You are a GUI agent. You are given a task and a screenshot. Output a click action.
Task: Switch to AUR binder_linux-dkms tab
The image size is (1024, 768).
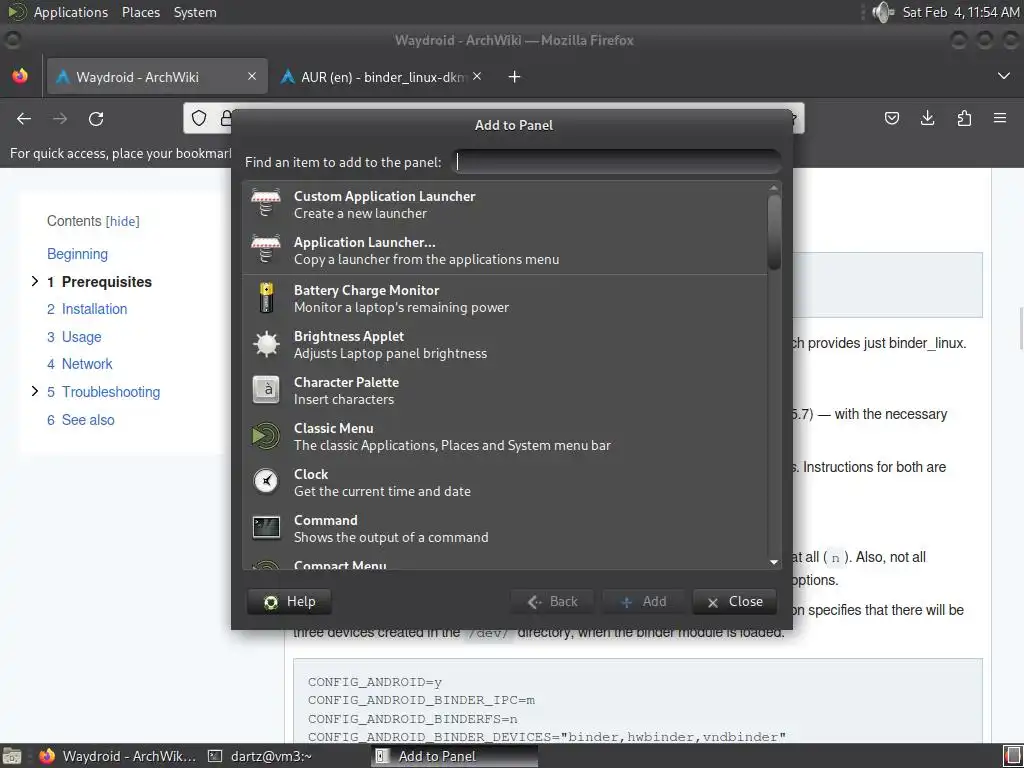(x=382, y=76)
